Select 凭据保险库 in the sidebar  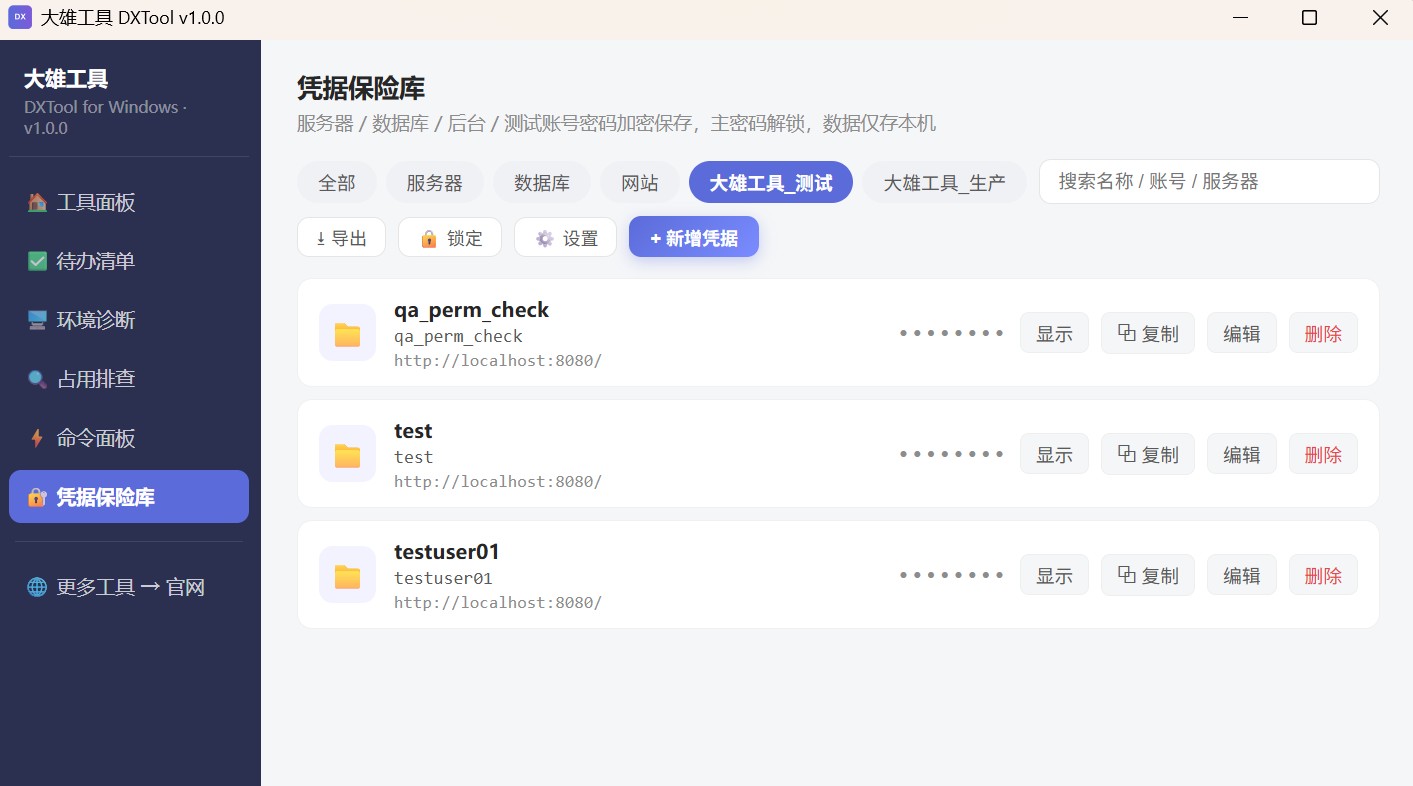pyautogui.click(x=129, y=497)
